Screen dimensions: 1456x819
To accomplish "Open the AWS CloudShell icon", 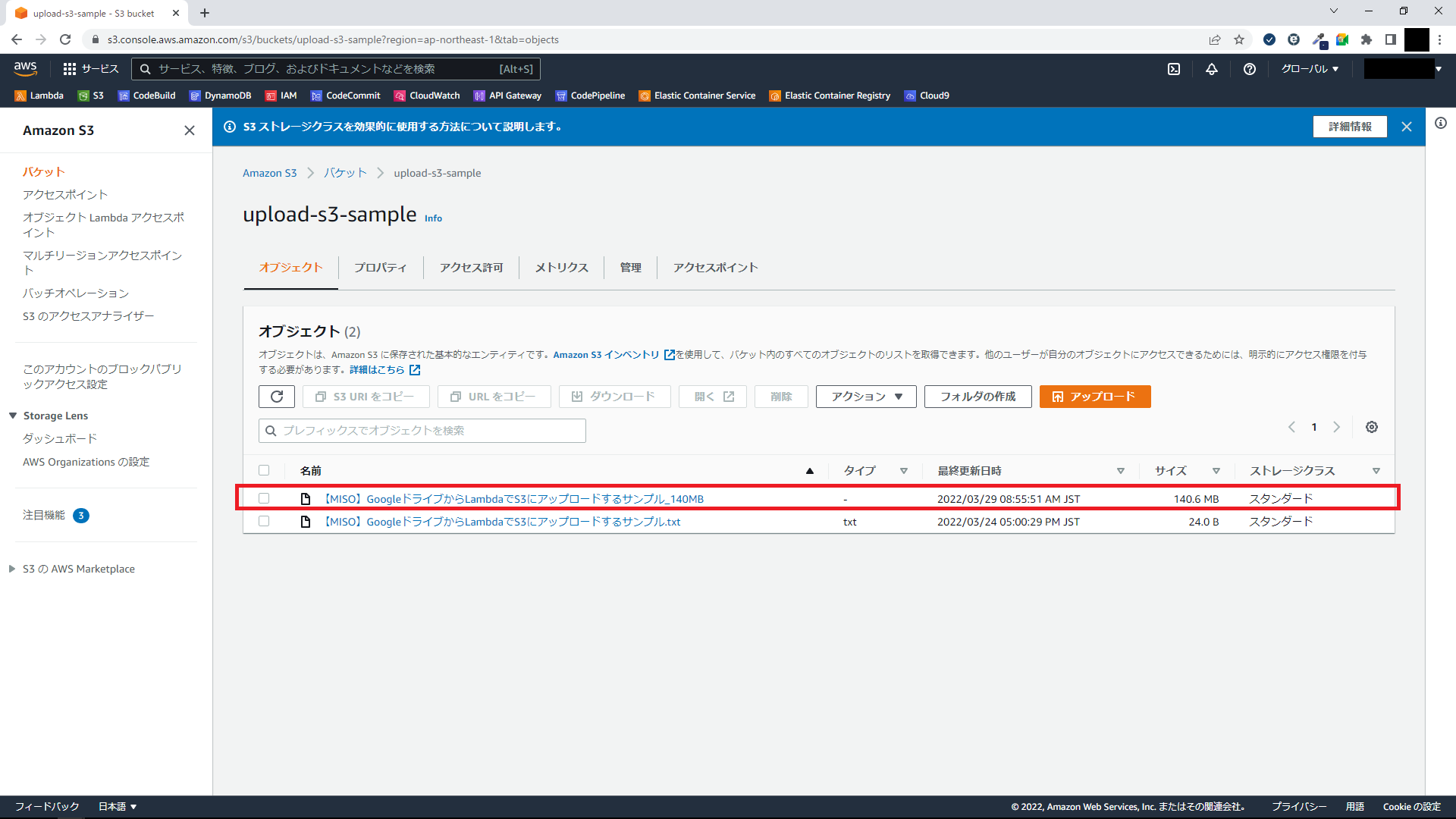I will pyautogui.click(x=1174, y=69).
